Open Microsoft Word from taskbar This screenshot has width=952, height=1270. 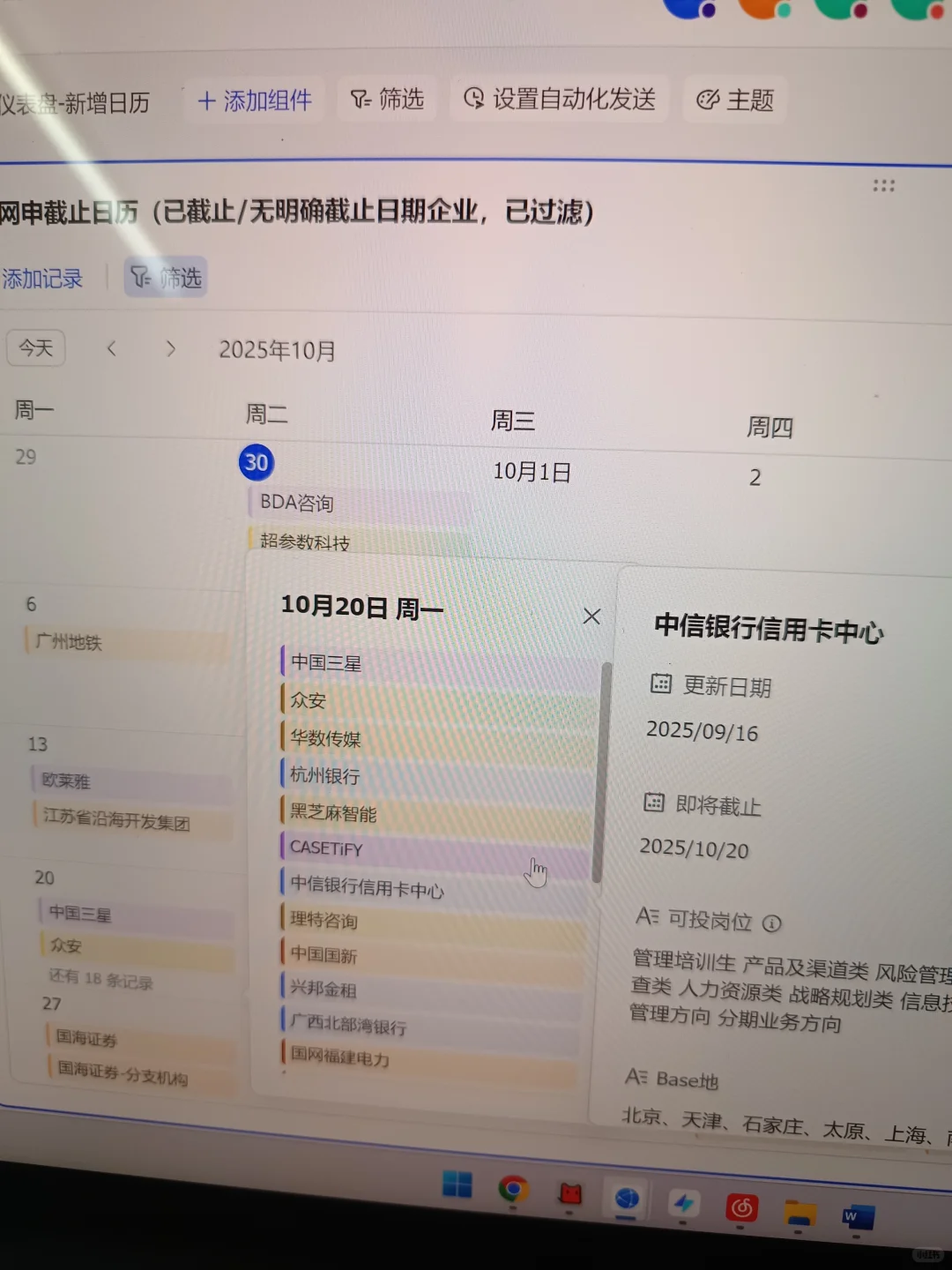[x=857, y=1218]
